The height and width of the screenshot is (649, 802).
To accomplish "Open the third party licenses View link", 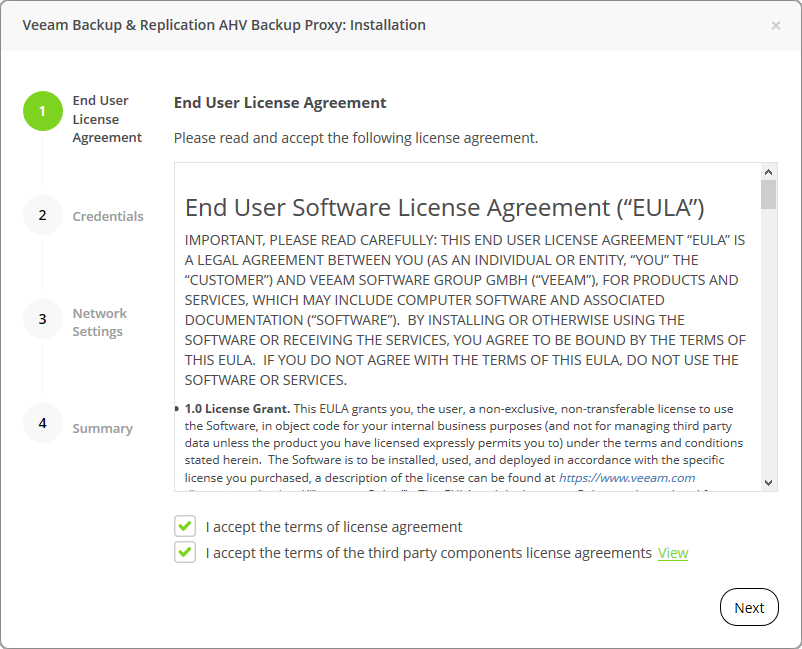I will 672,553.
